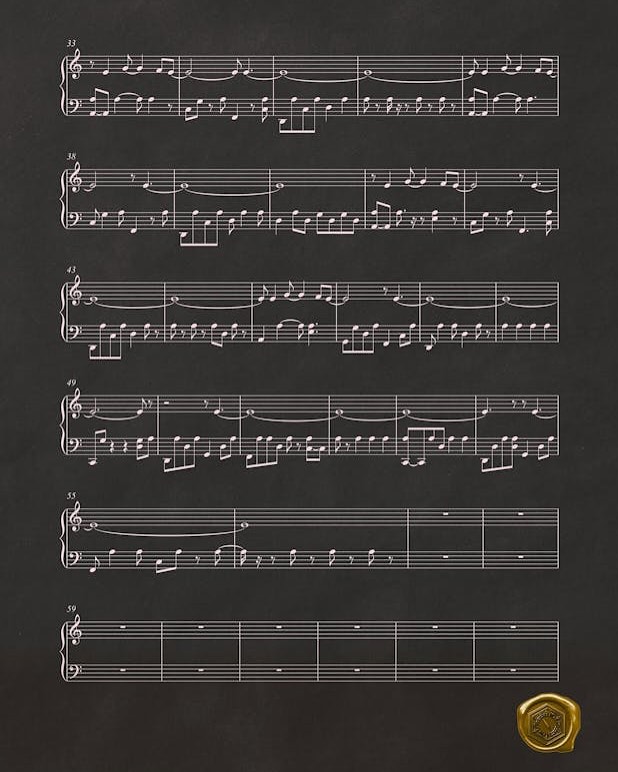Select the measure number 59 label
The image size is (618, 772).
click(x=71, y=609)
